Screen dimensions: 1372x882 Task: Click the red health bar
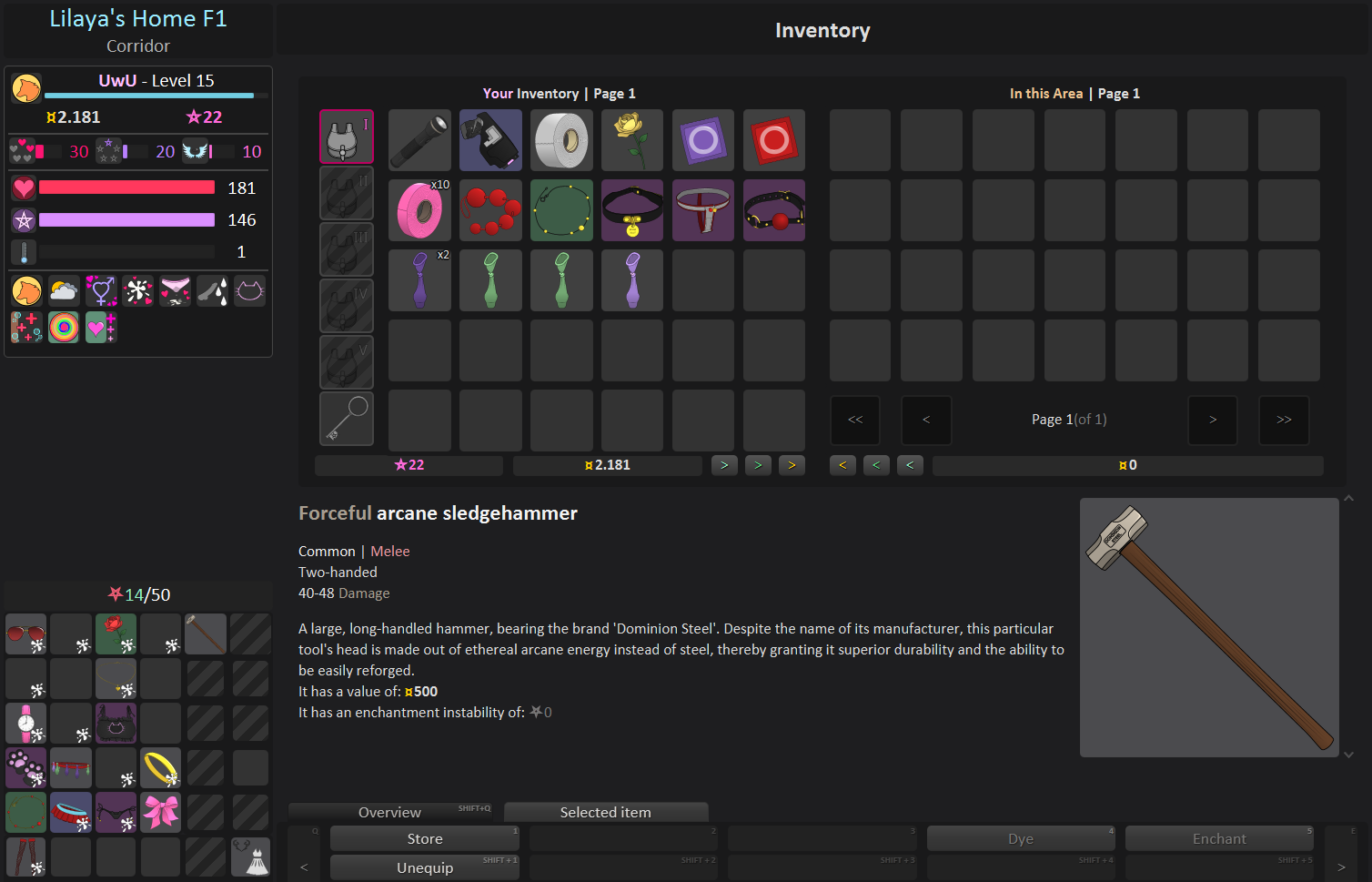click(x=127, y=188)
